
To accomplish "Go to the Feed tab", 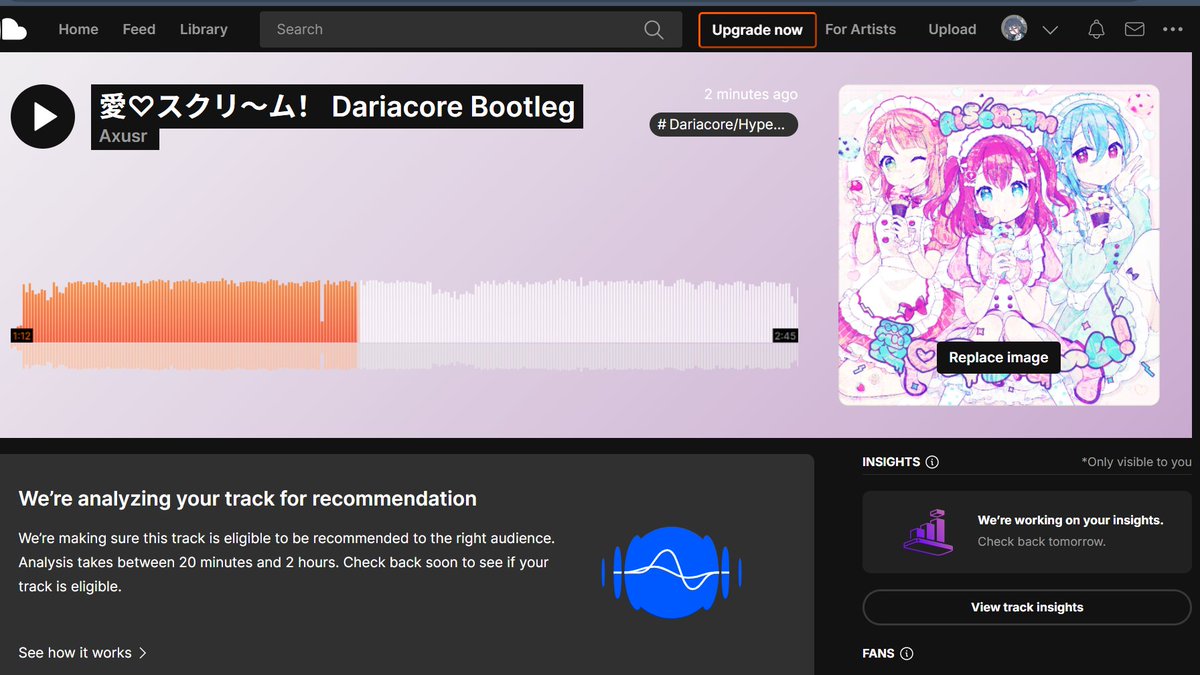I will 139,30.
